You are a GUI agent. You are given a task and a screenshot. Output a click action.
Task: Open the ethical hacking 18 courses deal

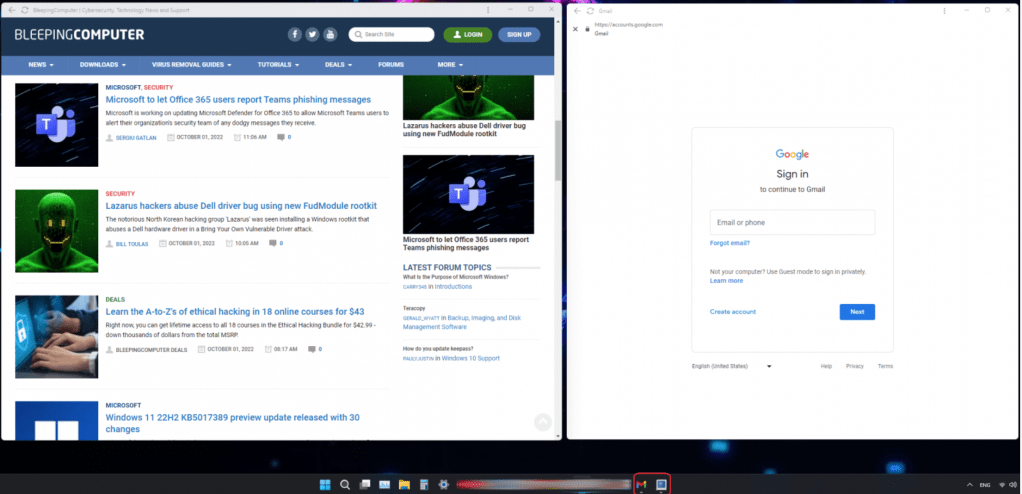[235, 312]
